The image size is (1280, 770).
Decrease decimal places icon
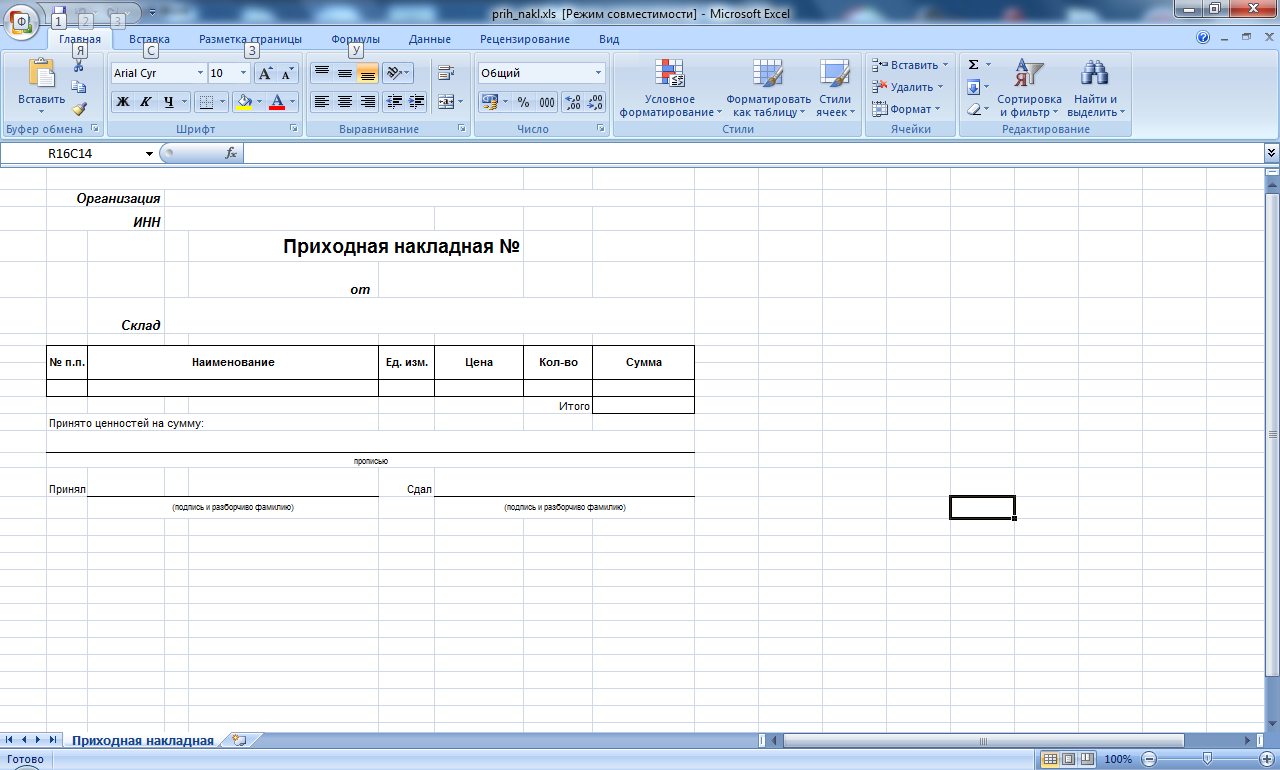(x=595, y=102)
